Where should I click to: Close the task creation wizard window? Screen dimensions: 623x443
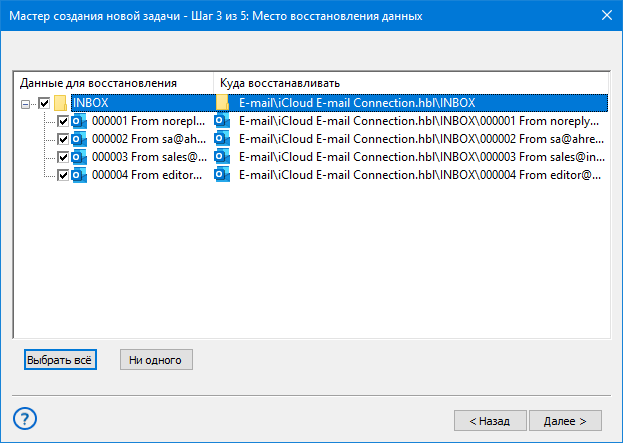(x=607, y=15)
